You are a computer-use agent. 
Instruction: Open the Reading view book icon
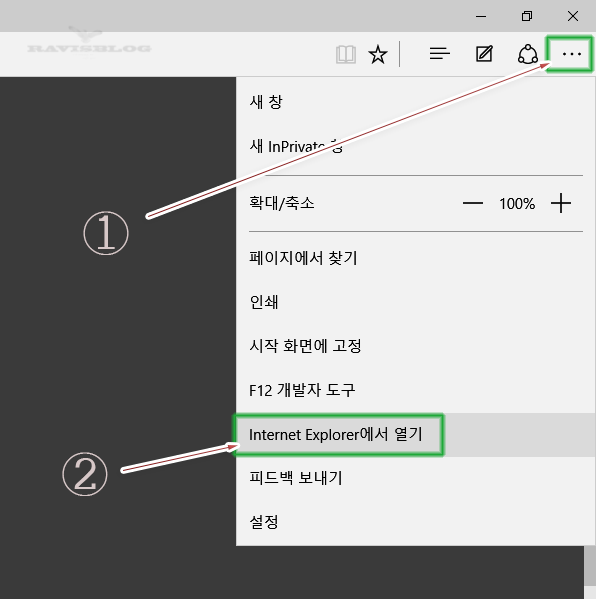pos(346,54)
